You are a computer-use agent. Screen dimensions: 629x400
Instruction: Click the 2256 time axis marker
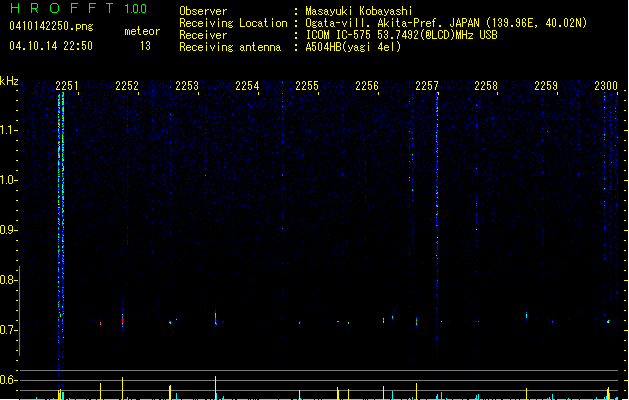[x=367, y=86]
